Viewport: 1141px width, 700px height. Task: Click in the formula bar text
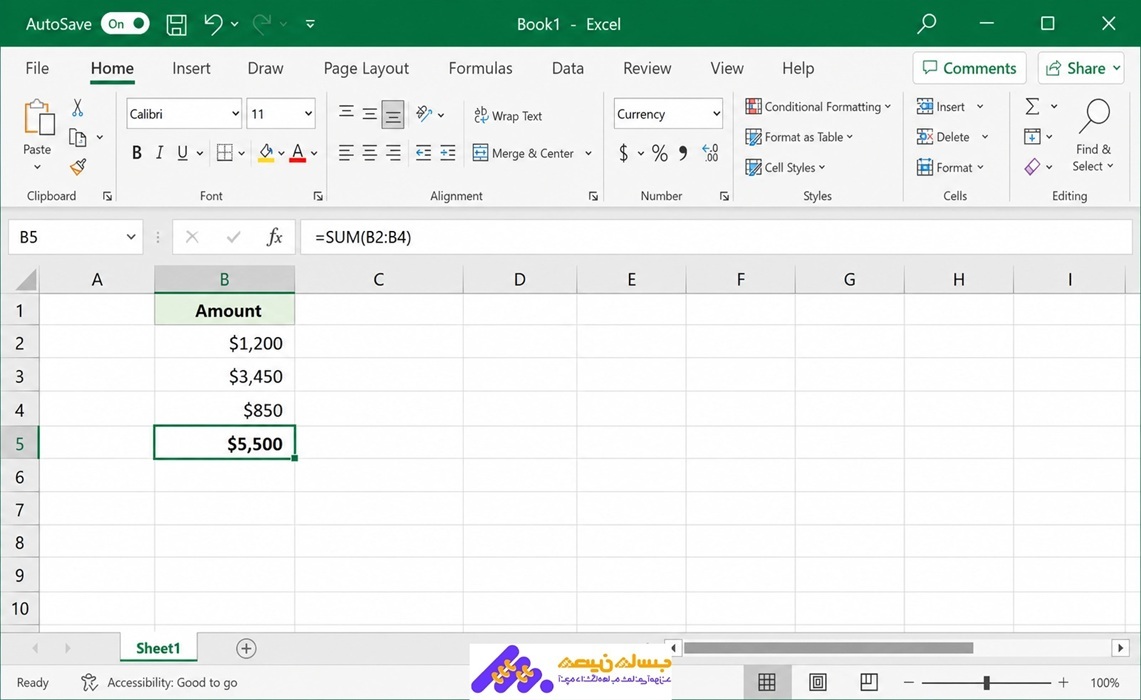[x=363, y=237]
